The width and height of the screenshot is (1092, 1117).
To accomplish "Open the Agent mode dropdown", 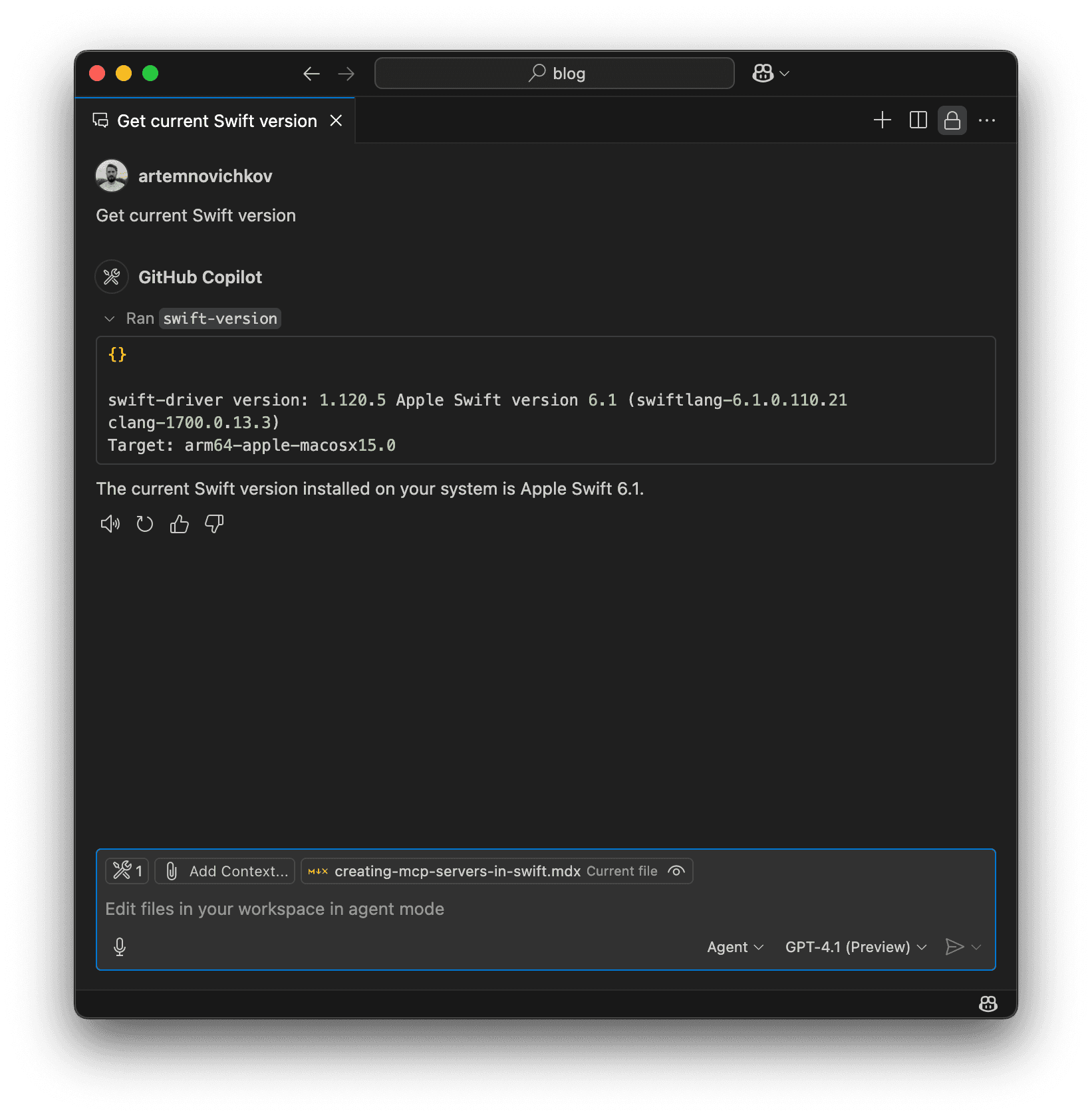I will click(735, 947).
